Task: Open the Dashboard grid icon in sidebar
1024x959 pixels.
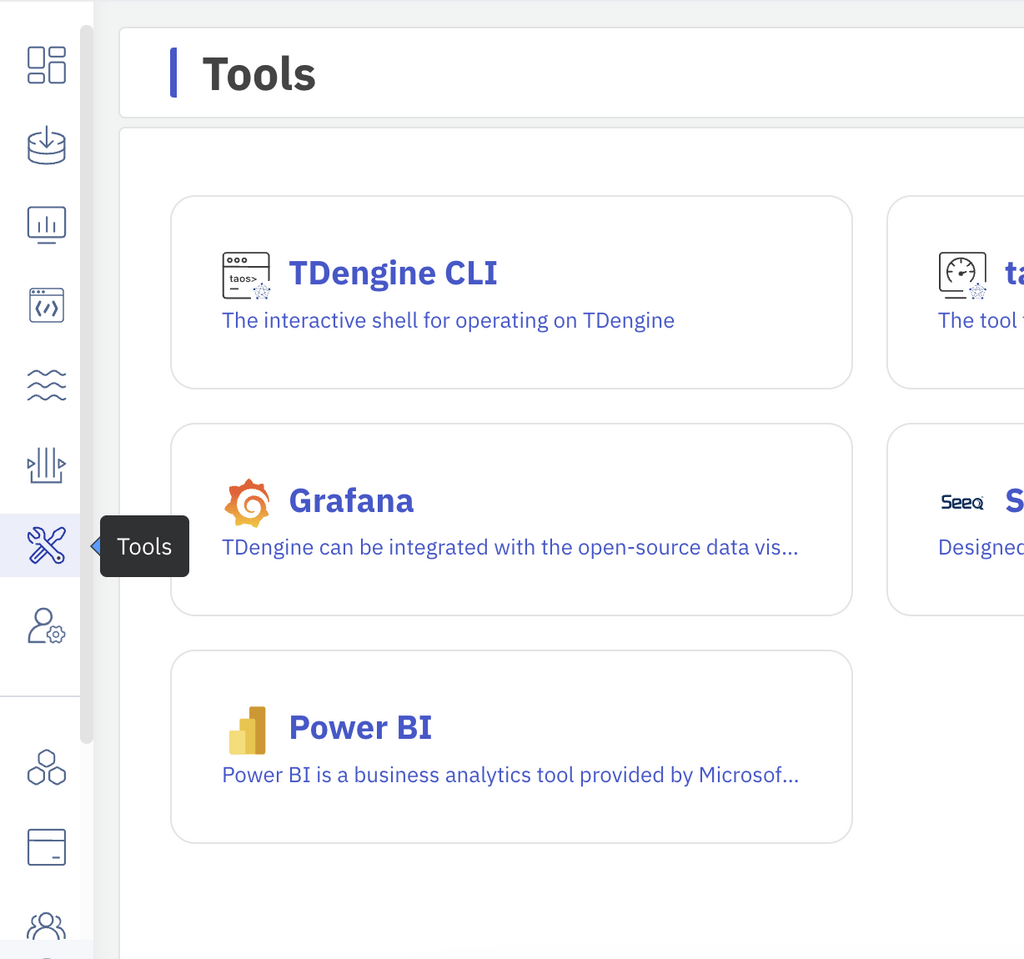Action: pos(45,65)
